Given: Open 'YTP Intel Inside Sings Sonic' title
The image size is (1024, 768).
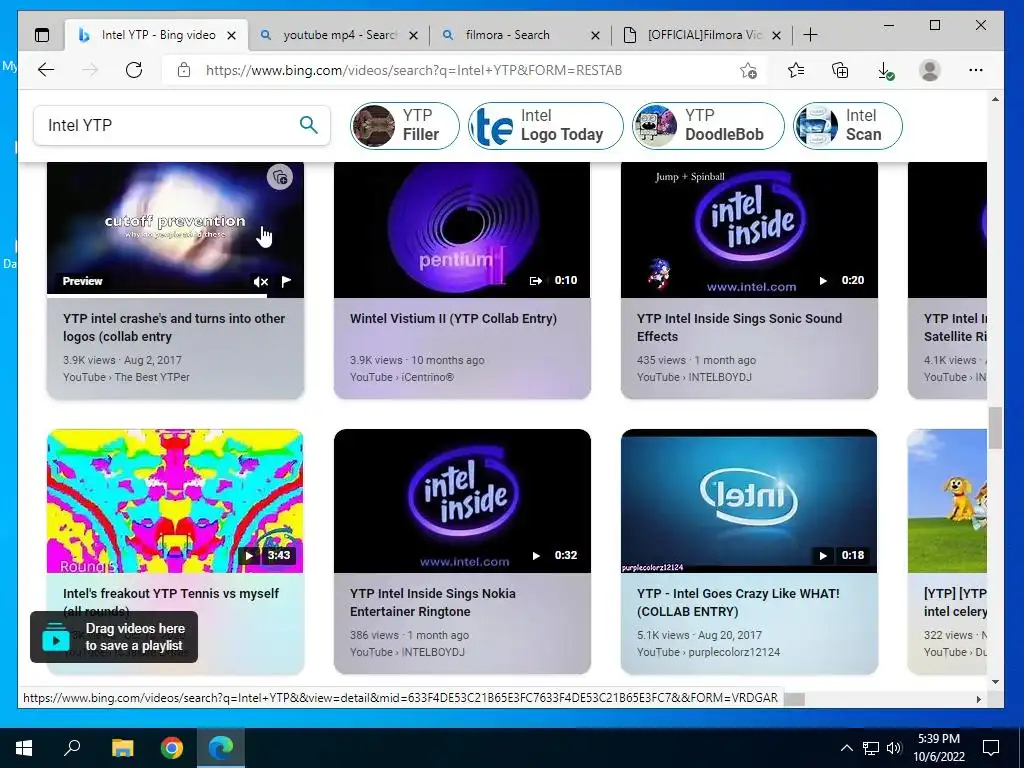Looking at the screenshot, I should [x=739, y=327].
